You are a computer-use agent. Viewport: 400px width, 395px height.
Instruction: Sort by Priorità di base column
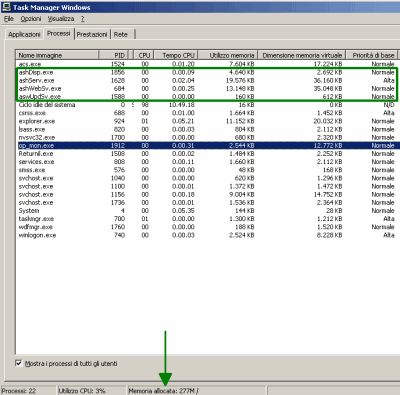(372, 55)
